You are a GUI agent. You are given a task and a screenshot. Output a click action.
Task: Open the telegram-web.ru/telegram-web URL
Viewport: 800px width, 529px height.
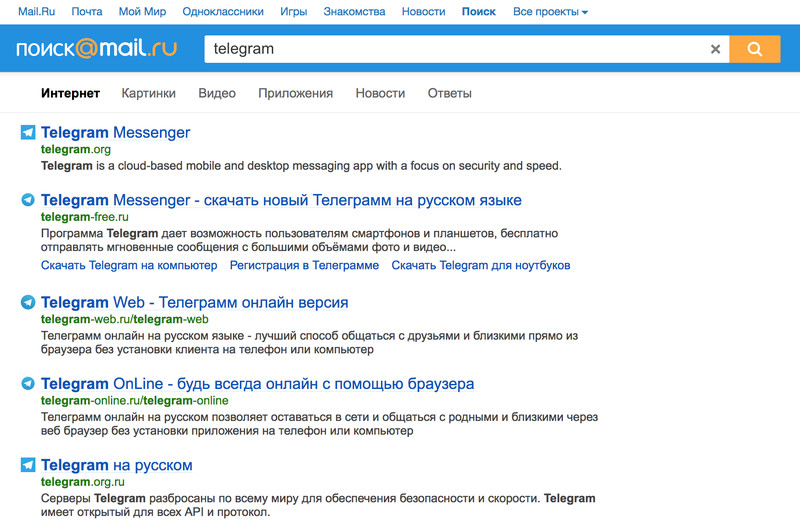124,319
